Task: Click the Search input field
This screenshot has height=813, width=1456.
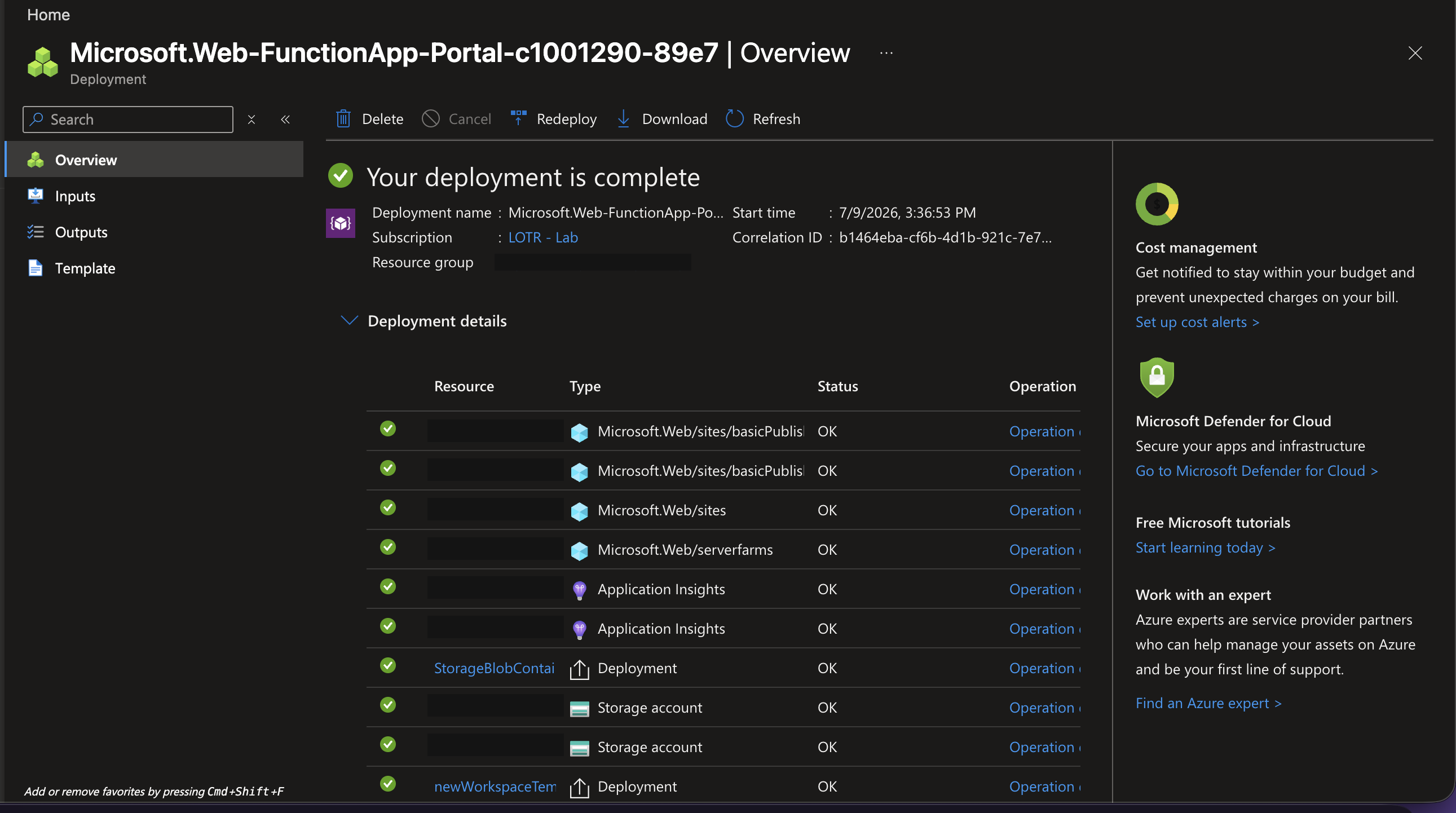Action: pos(128,119)
